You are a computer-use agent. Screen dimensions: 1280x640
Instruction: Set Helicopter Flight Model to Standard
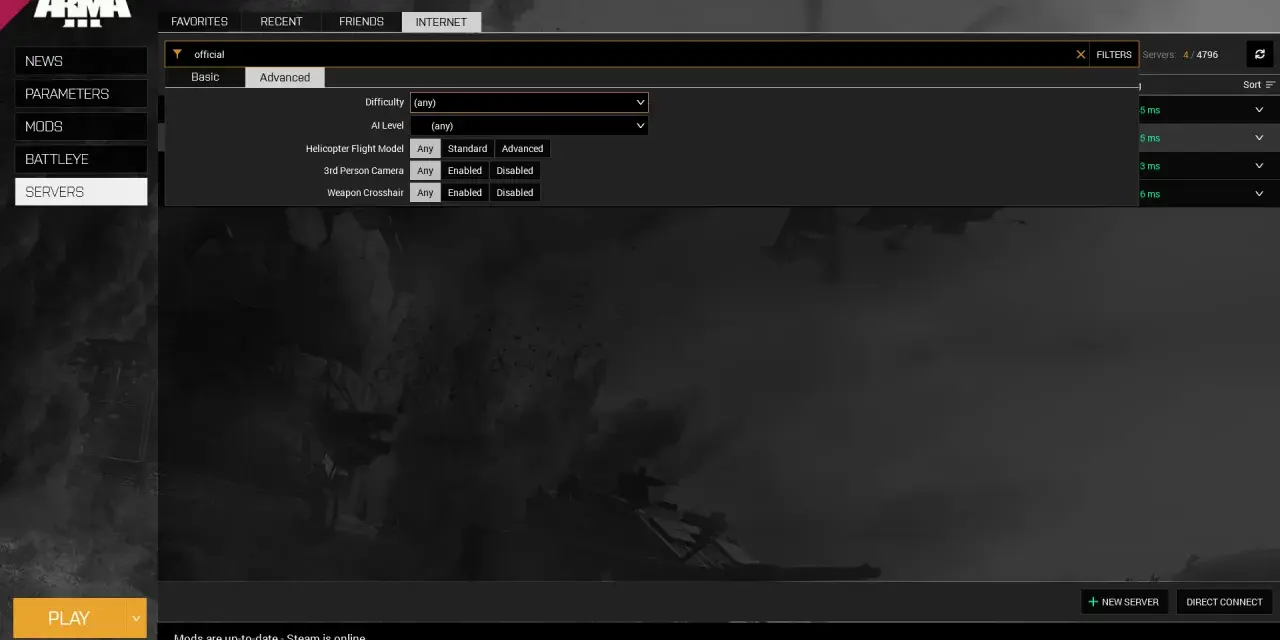coord(467,149)
